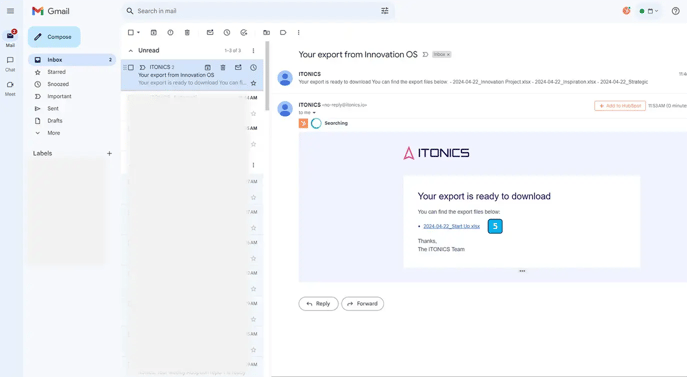The image size is (687, 377).
Task: Open the main menu hamburger icon
Action: pos(11,11)
